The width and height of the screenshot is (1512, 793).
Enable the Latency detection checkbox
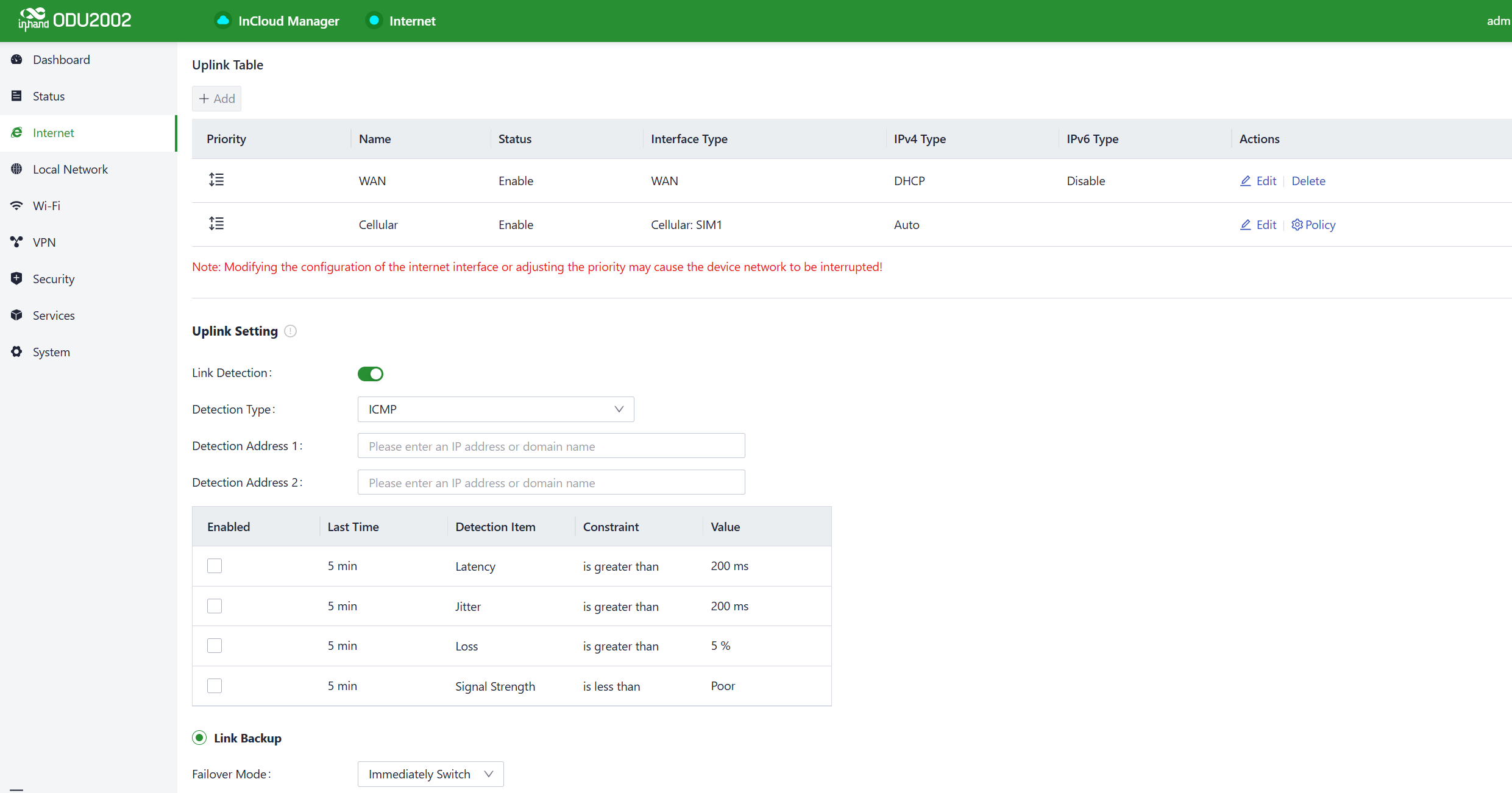click(x=215, y=566)
